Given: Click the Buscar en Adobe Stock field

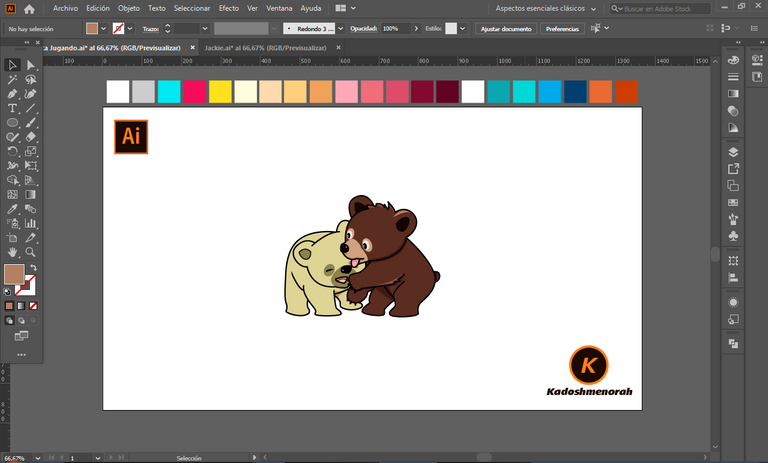Looking at the screenshot, I should pos(660,8).
